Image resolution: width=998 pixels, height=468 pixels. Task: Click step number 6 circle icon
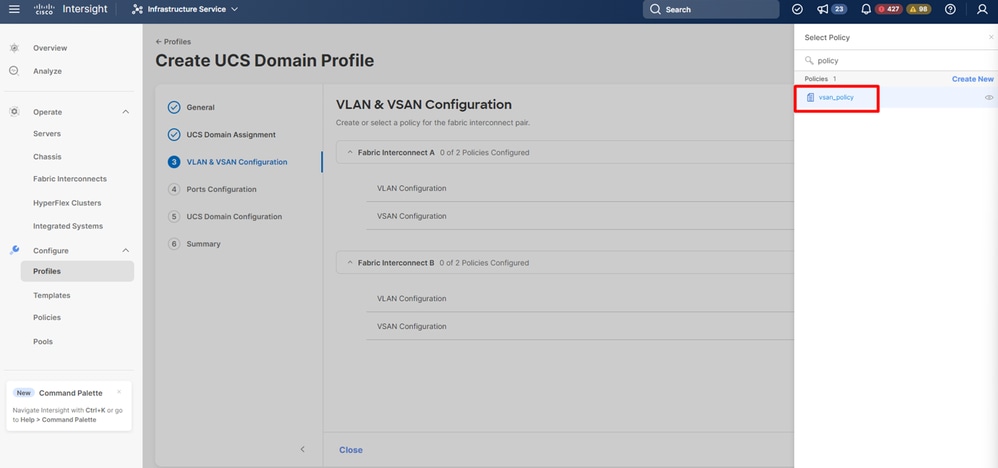pos(174,244)
